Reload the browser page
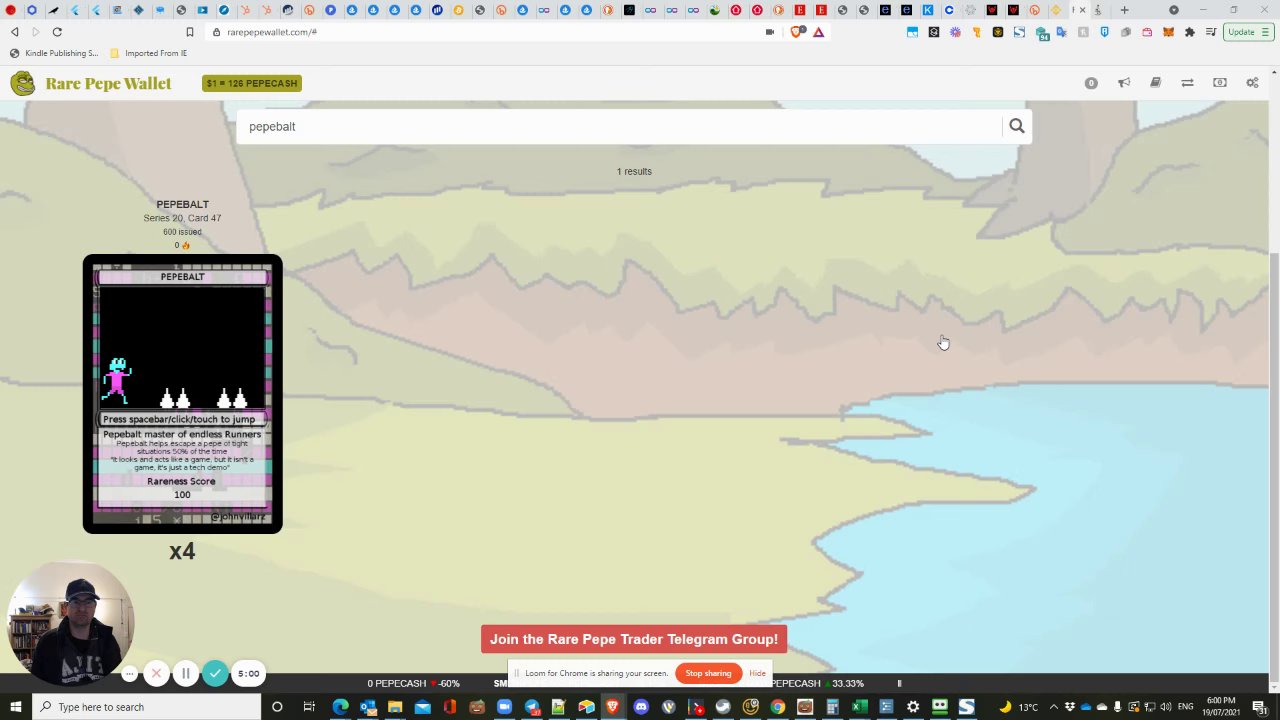Viewport: 1280px width, 720px height. [x=57, y=32]
